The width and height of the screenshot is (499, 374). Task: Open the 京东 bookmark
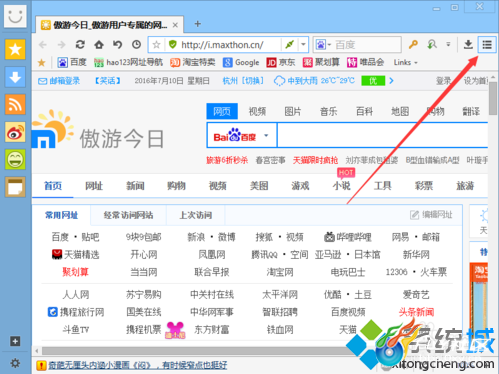pos(281,62)
